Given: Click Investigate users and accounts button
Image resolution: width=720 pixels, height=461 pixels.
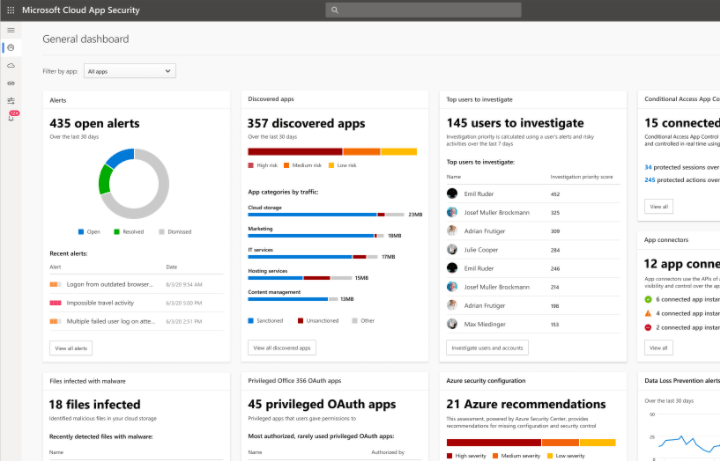Looking at the screenshot, I should 487,348.
